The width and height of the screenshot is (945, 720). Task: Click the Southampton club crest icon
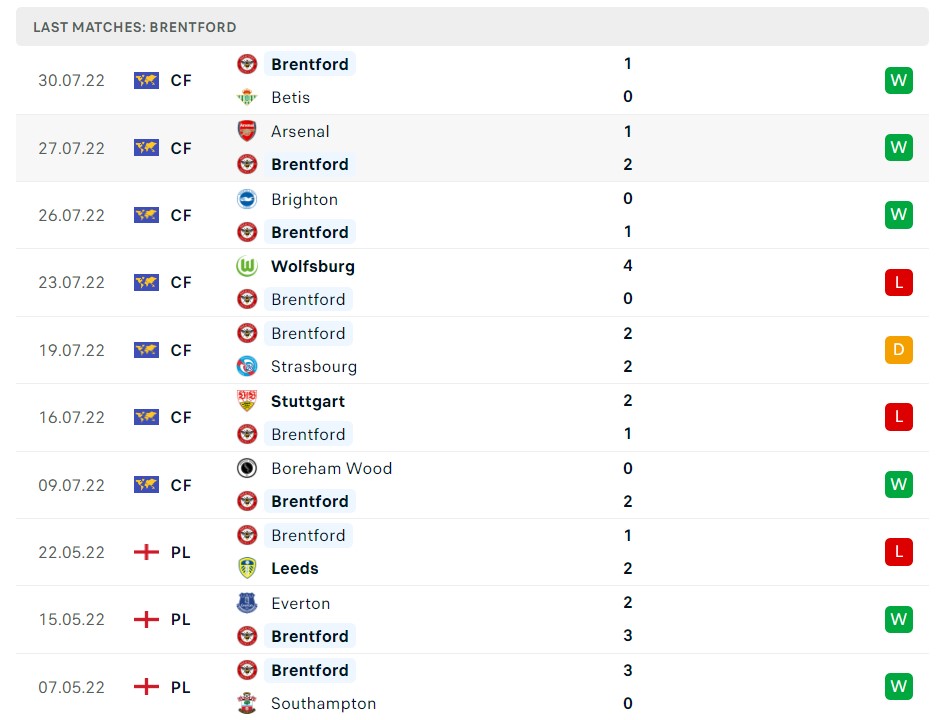tap(247, 703)
